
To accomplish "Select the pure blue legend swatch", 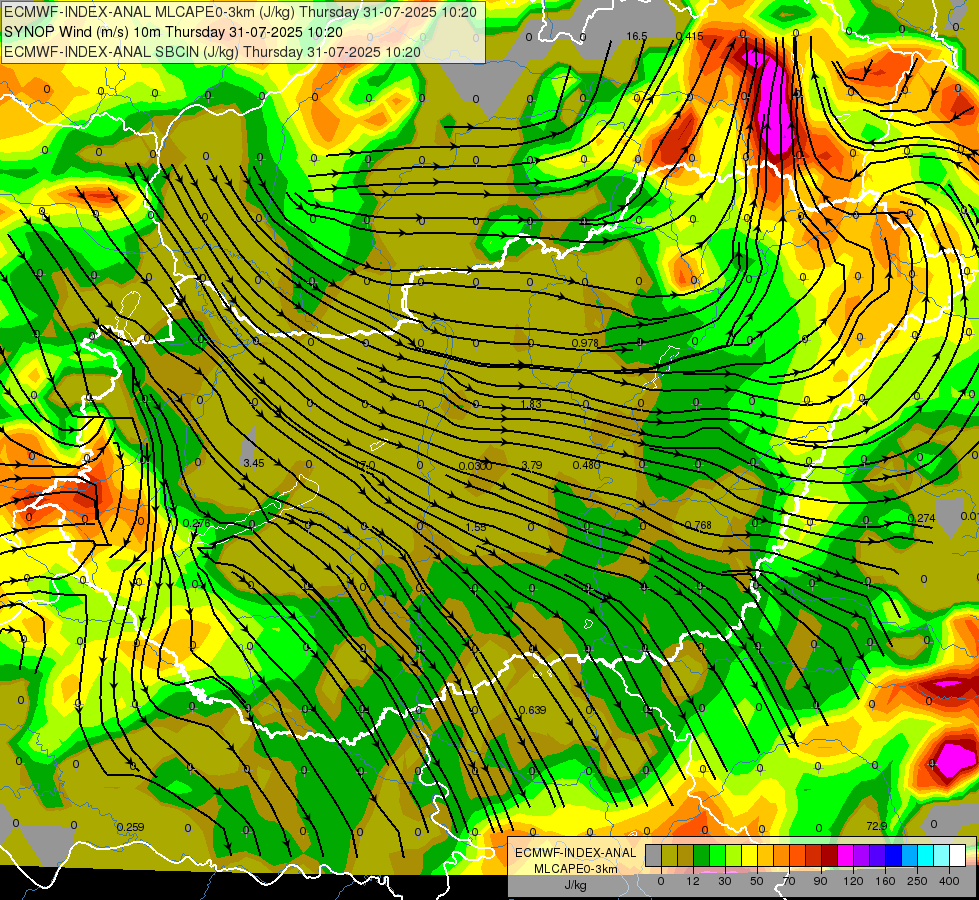I will (894, 855).
